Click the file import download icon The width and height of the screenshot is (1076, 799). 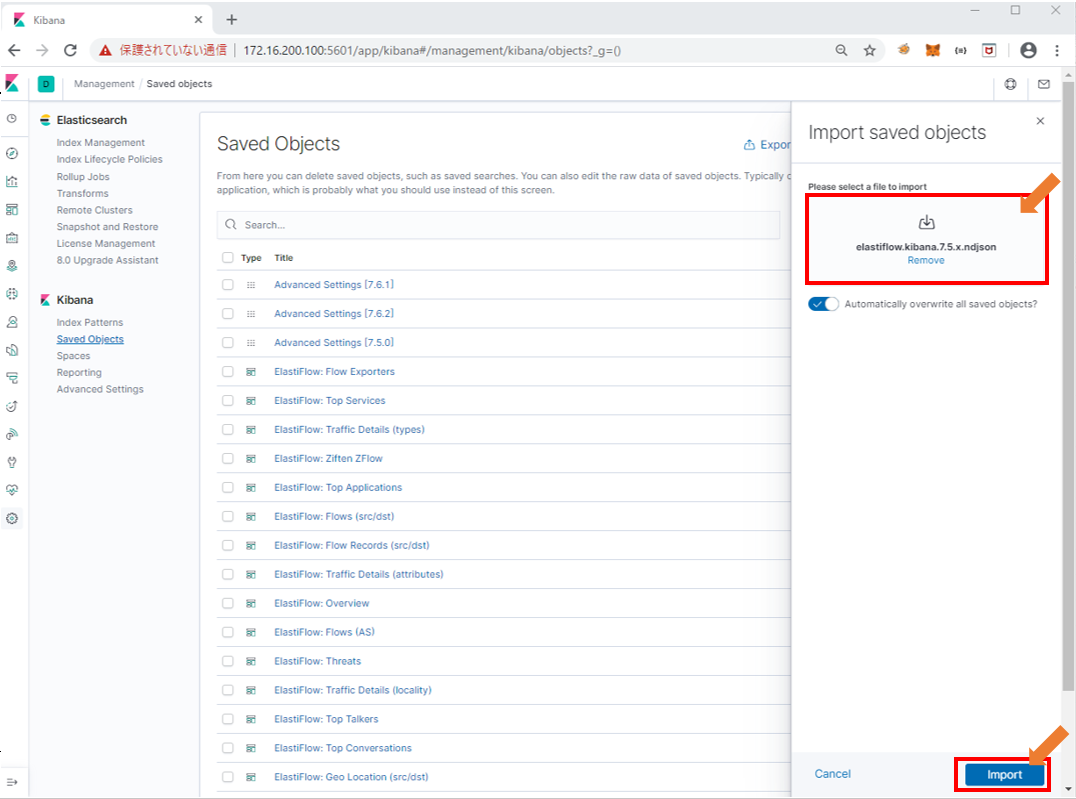coord(926,222)
